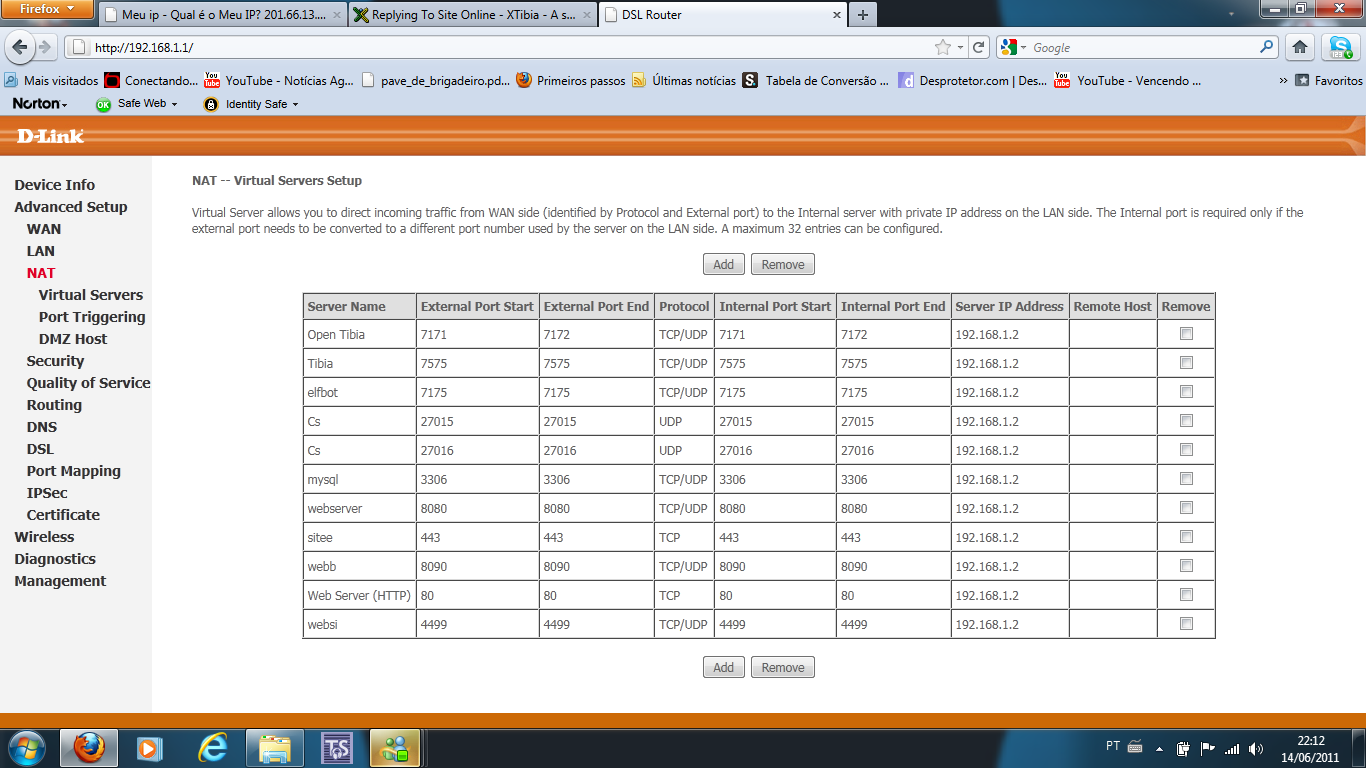1366x768 pixels.
Task: Open the search engine selector dropdown
Action: tap(1024, 47)
